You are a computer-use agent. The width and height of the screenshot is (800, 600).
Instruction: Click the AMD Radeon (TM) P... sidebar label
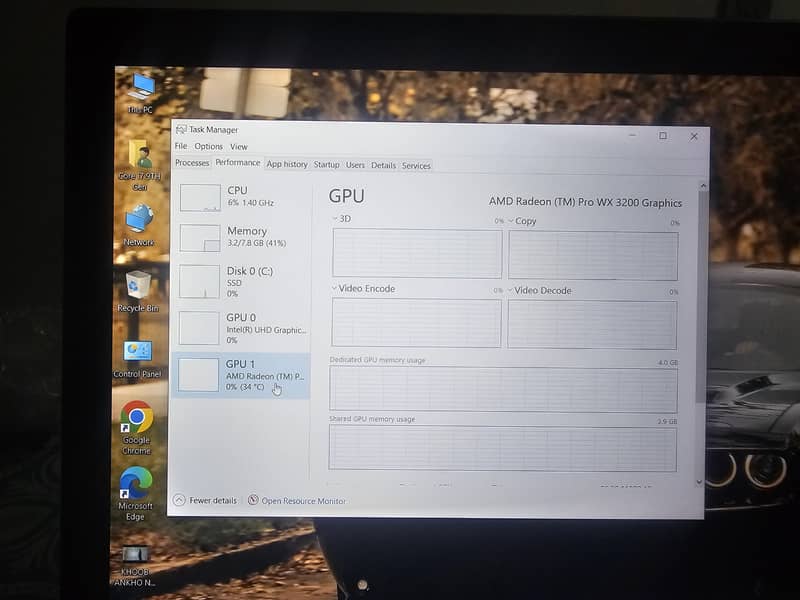[264, 377]
